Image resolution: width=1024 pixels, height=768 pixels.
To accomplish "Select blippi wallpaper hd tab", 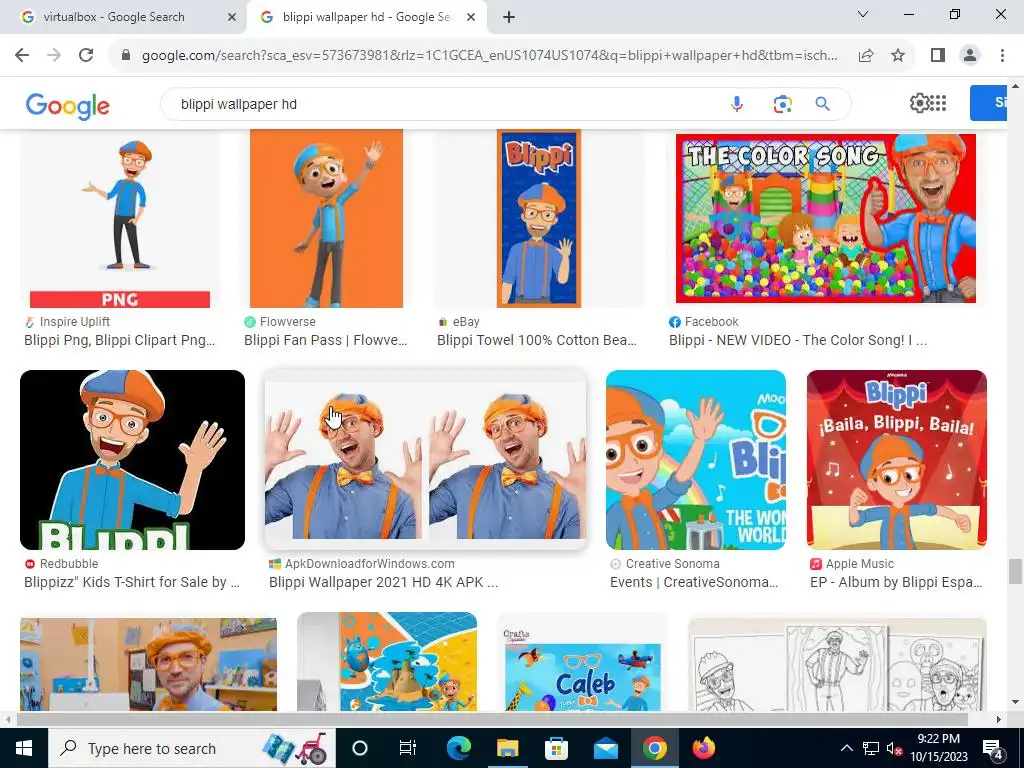I will (366, 17).
